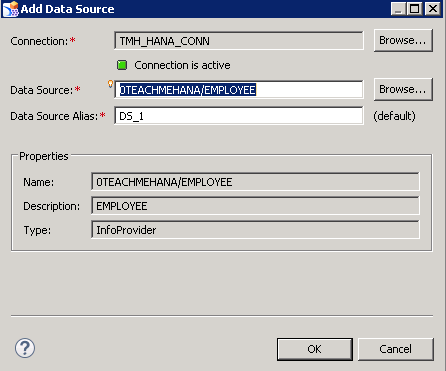Click the 'Type:' label
446x371 pixels.
coord(37,230)
